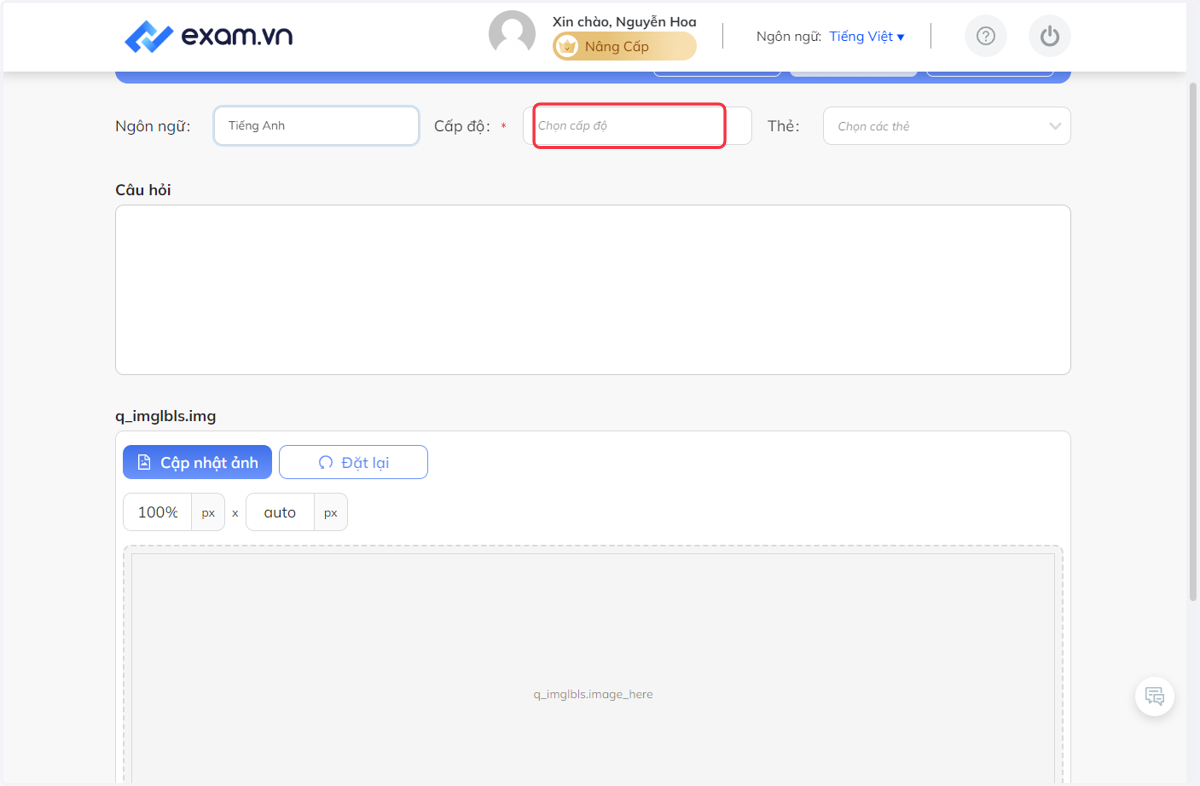Click the Cập nhật ảnh button

[x=197, y=462]
